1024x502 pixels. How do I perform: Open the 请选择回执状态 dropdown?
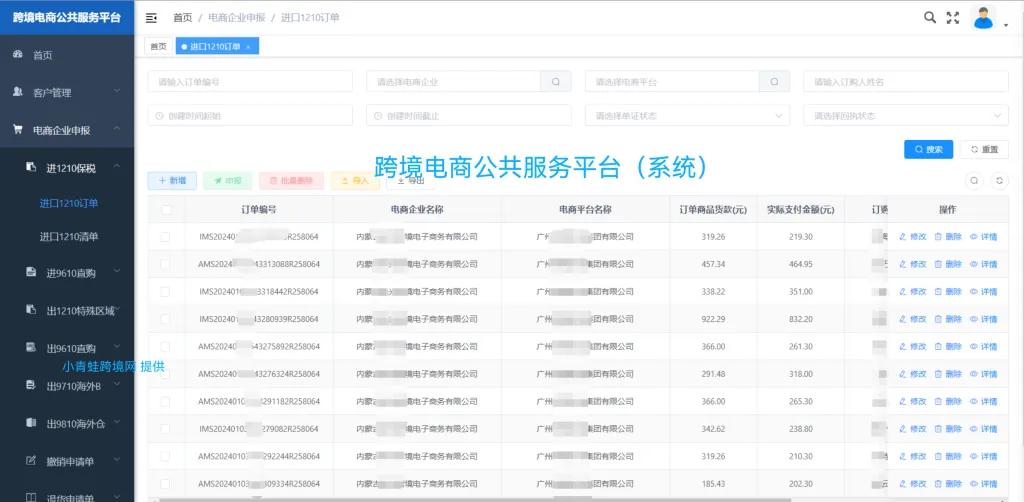click(x=906, y=116)
